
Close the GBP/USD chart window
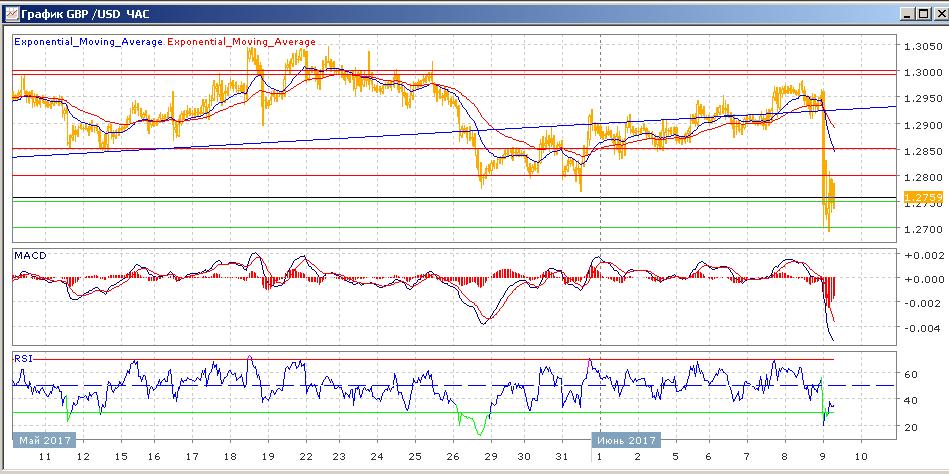pos(934,14)
